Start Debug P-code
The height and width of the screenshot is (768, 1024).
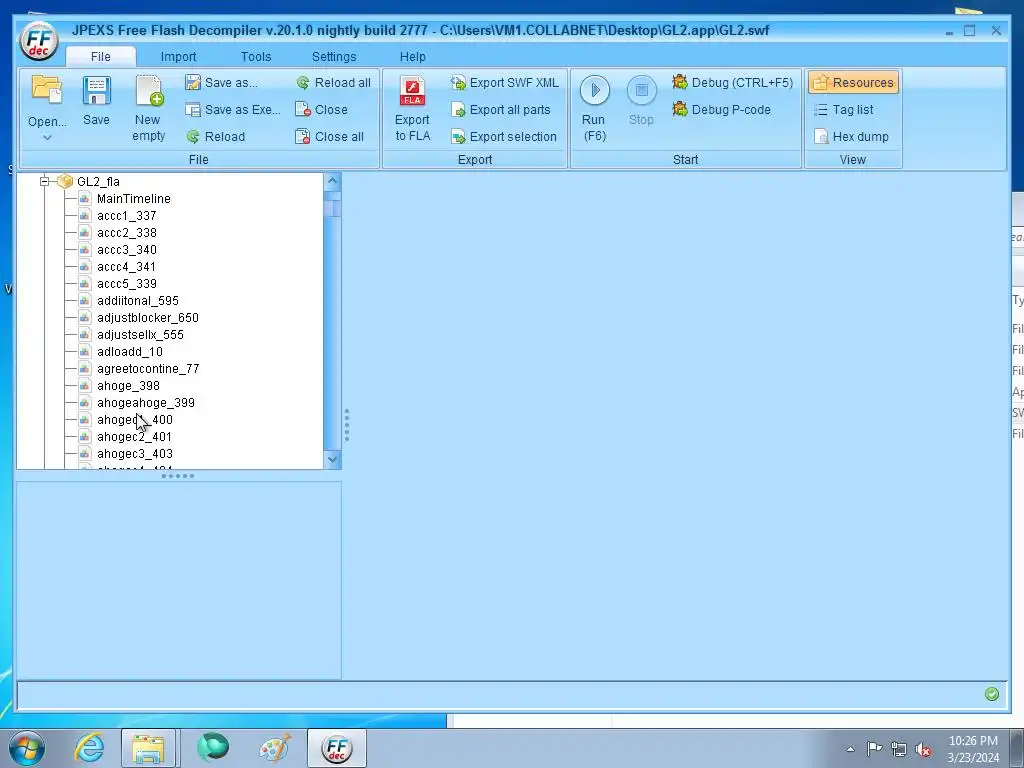tap(721, 110)
